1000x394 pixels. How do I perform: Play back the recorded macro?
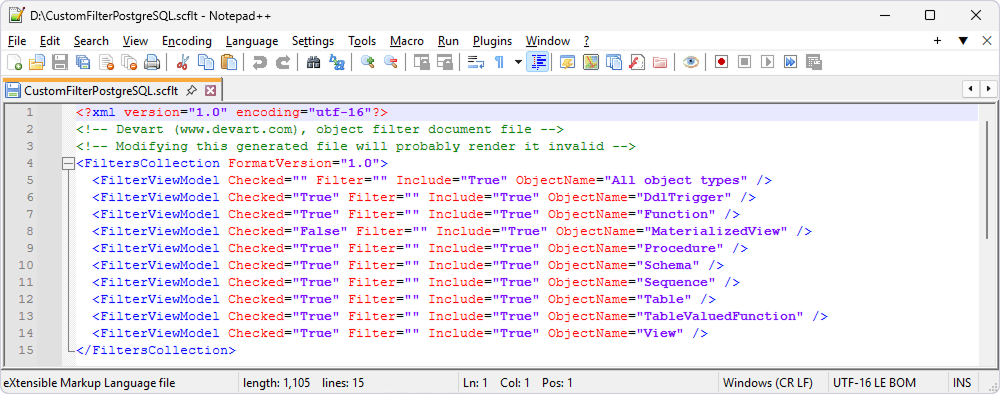(x=767, y=62)
